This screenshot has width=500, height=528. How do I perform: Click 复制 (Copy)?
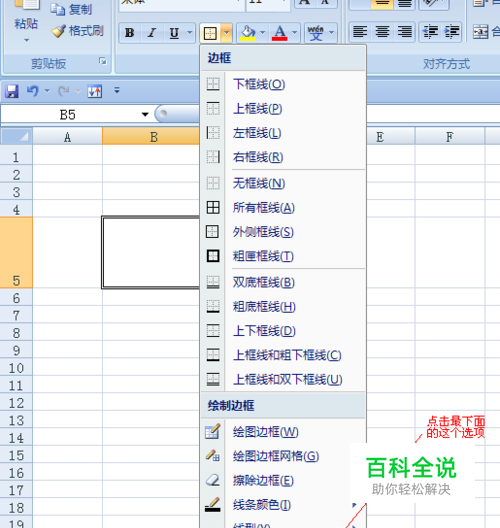point(71,9)
